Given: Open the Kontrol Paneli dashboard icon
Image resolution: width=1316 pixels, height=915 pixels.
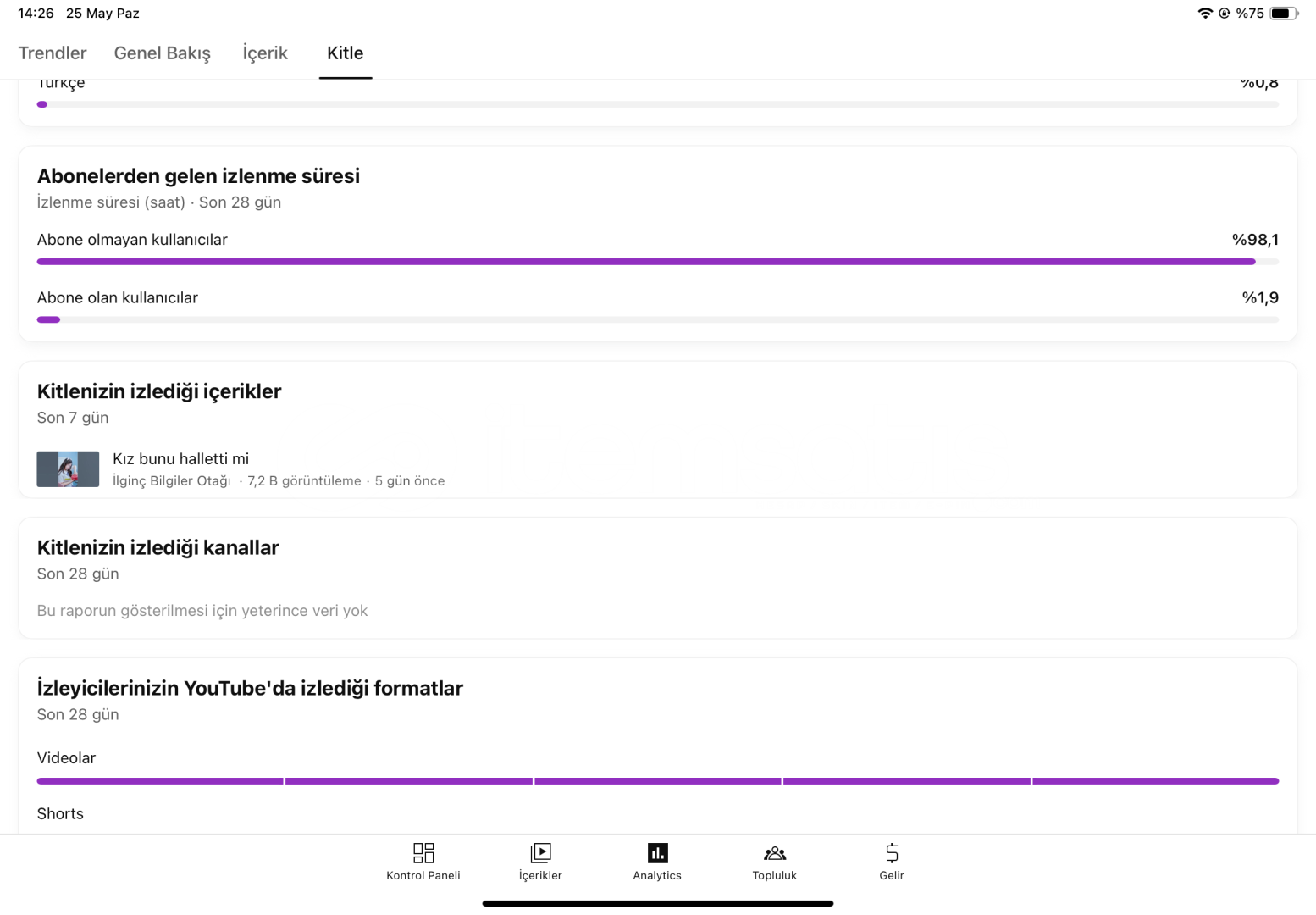Looking at the screenshot, I should pos(423,852).
